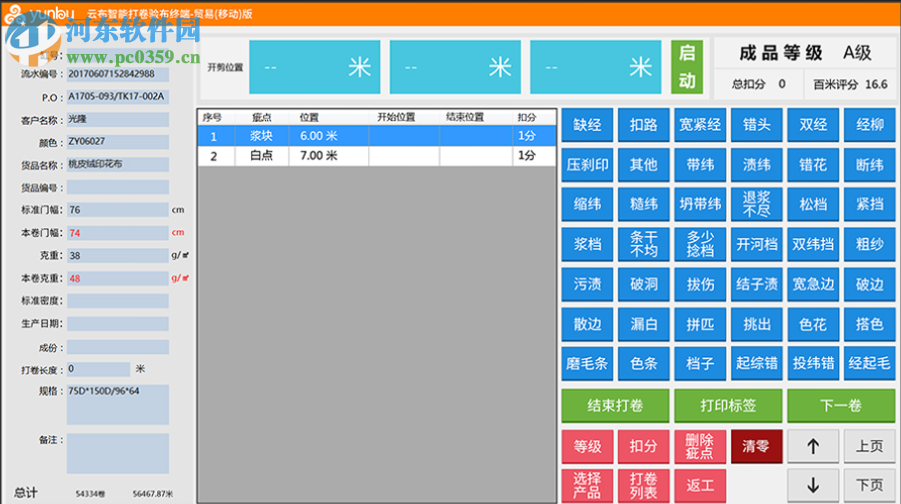Select the 松档 defect button

click(813, 205)
